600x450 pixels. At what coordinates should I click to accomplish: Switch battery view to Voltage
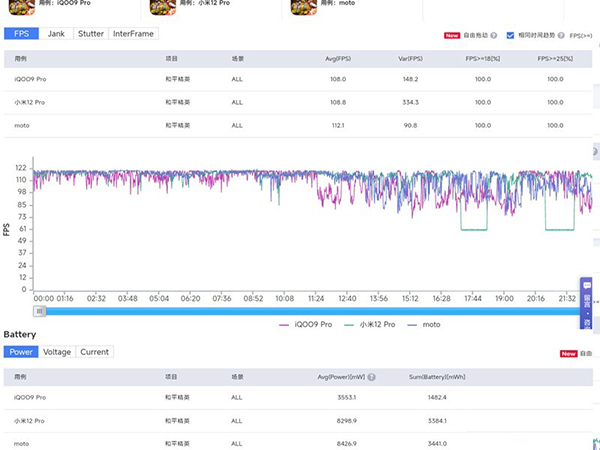pos(56,352)
